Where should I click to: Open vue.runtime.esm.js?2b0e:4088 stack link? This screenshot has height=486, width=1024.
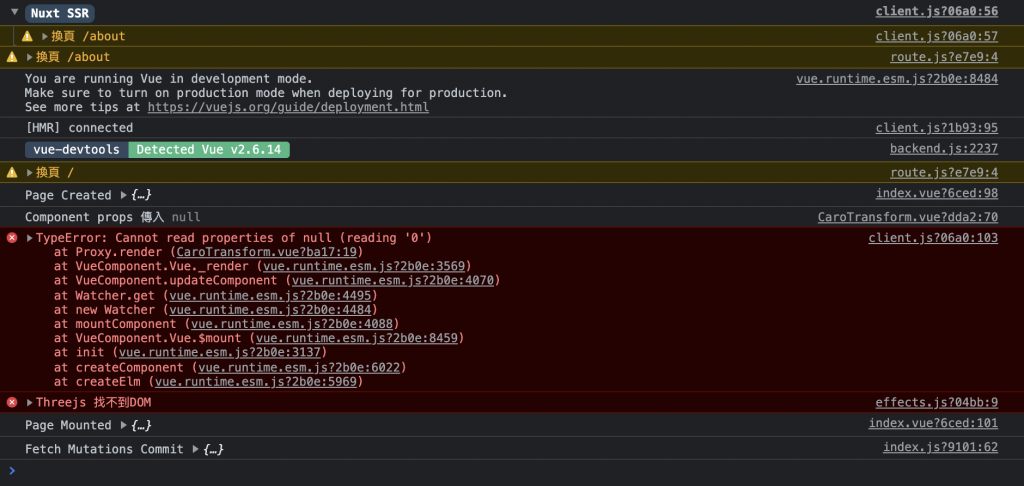pos(291,324)
